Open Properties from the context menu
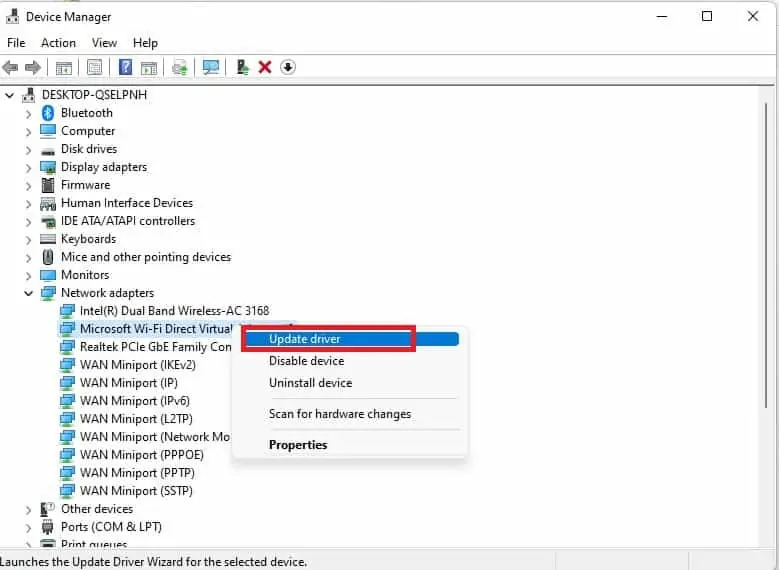Viewport: 779px width, 570px height. (x=351, y=445)
